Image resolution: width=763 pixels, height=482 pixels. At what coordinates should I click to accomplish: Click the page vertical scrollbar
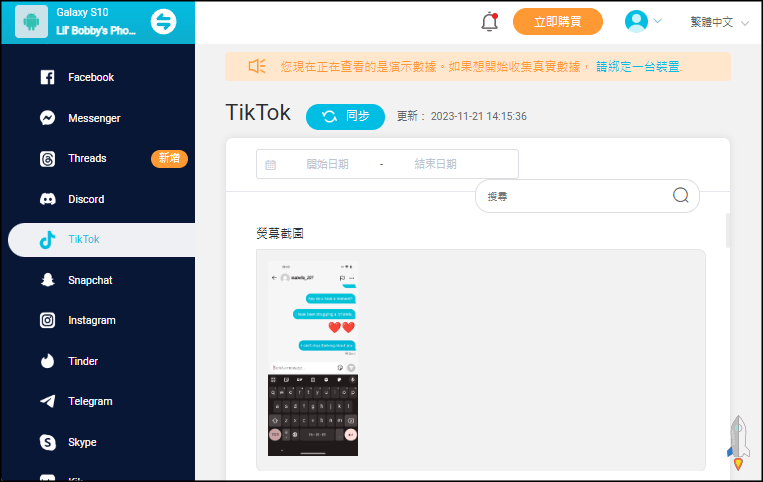coord(728,231)
